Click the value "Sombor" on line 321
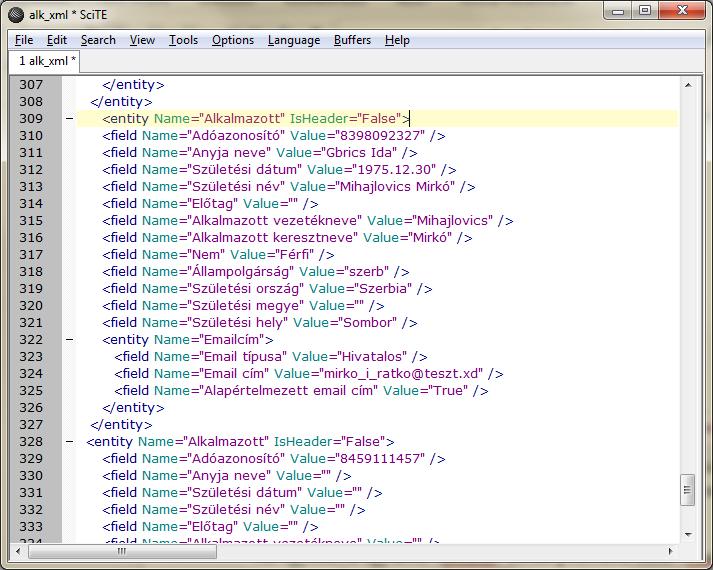Viewport: 713px width, 570px height. coord(367,323)
